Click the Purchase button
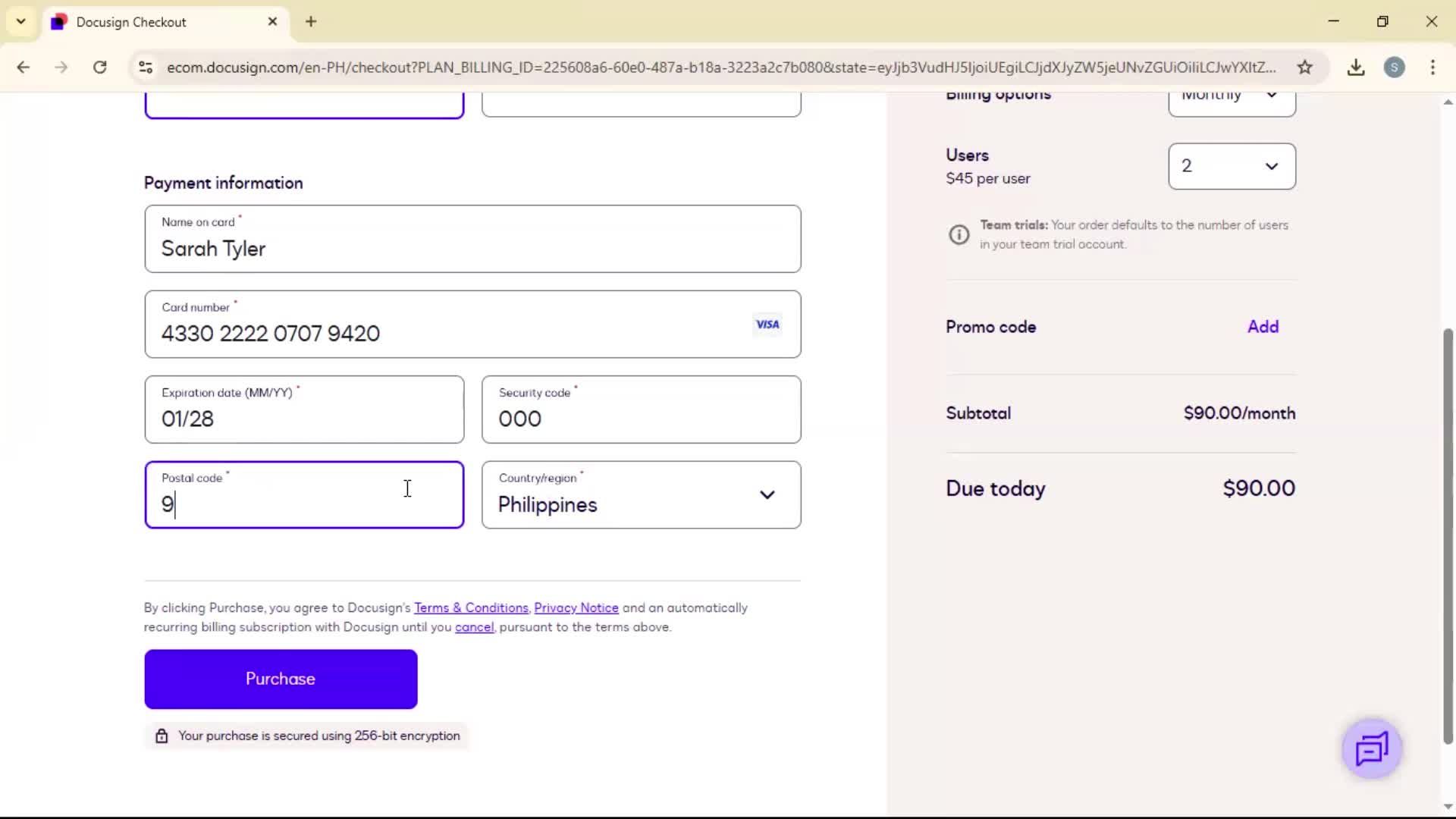Image resolution: width=1456 pixels, height=819 pixels. coord(281,679)
